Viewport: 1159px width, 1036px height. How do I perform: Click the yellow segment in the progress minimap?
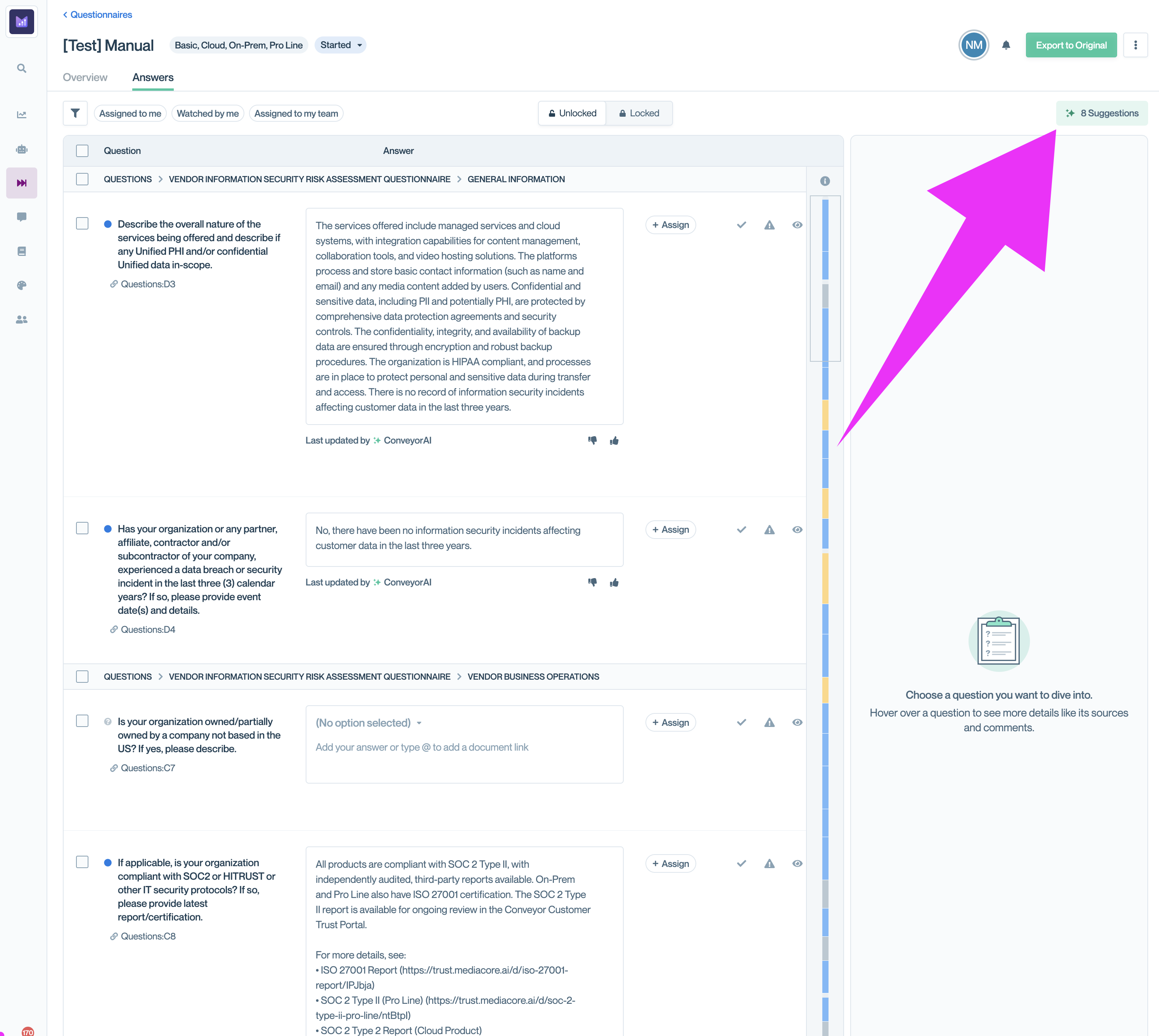[825, 414]
